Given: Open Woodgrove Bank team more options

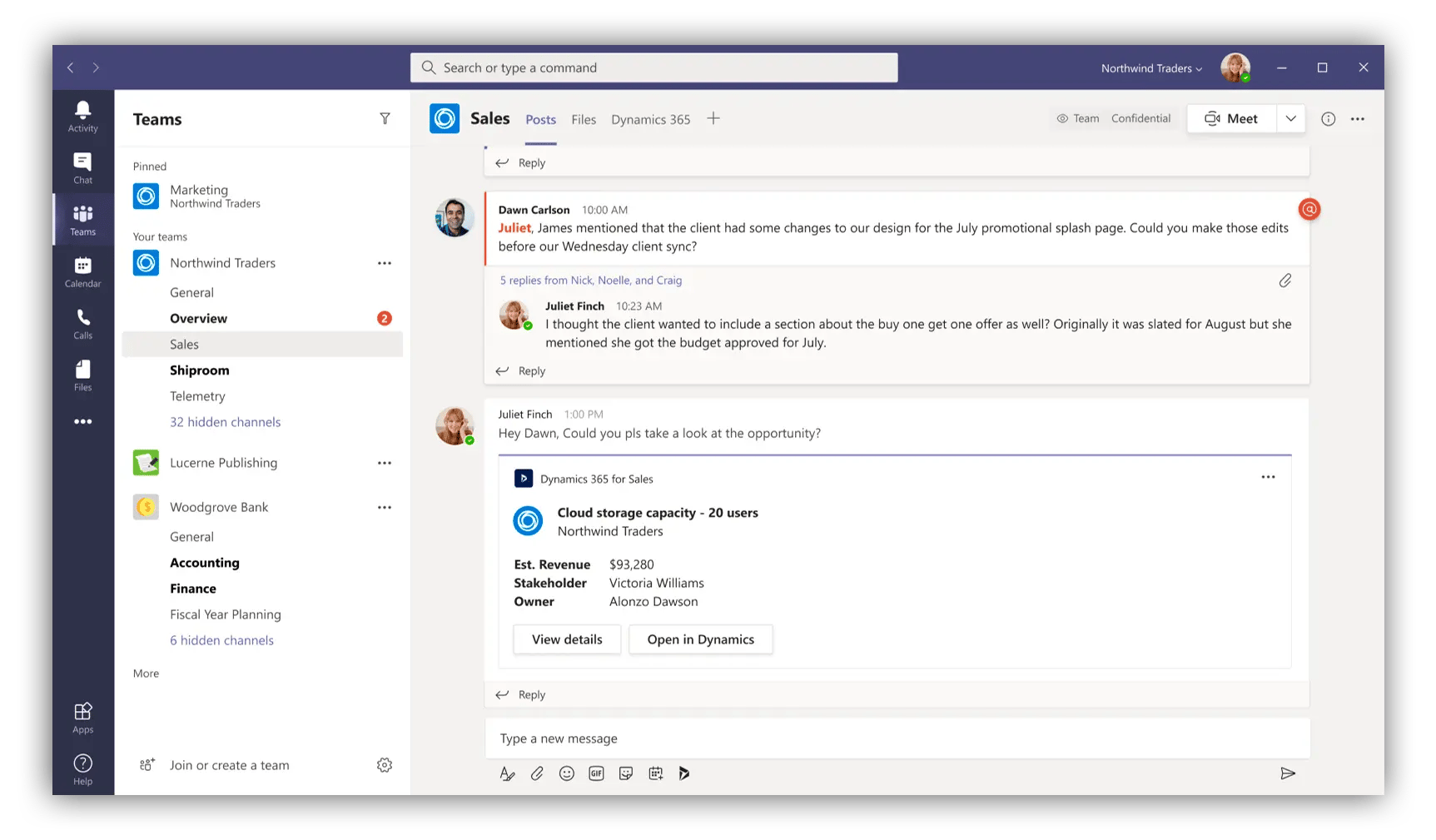Looking at the screenshot, I should [x=384, y=507].
